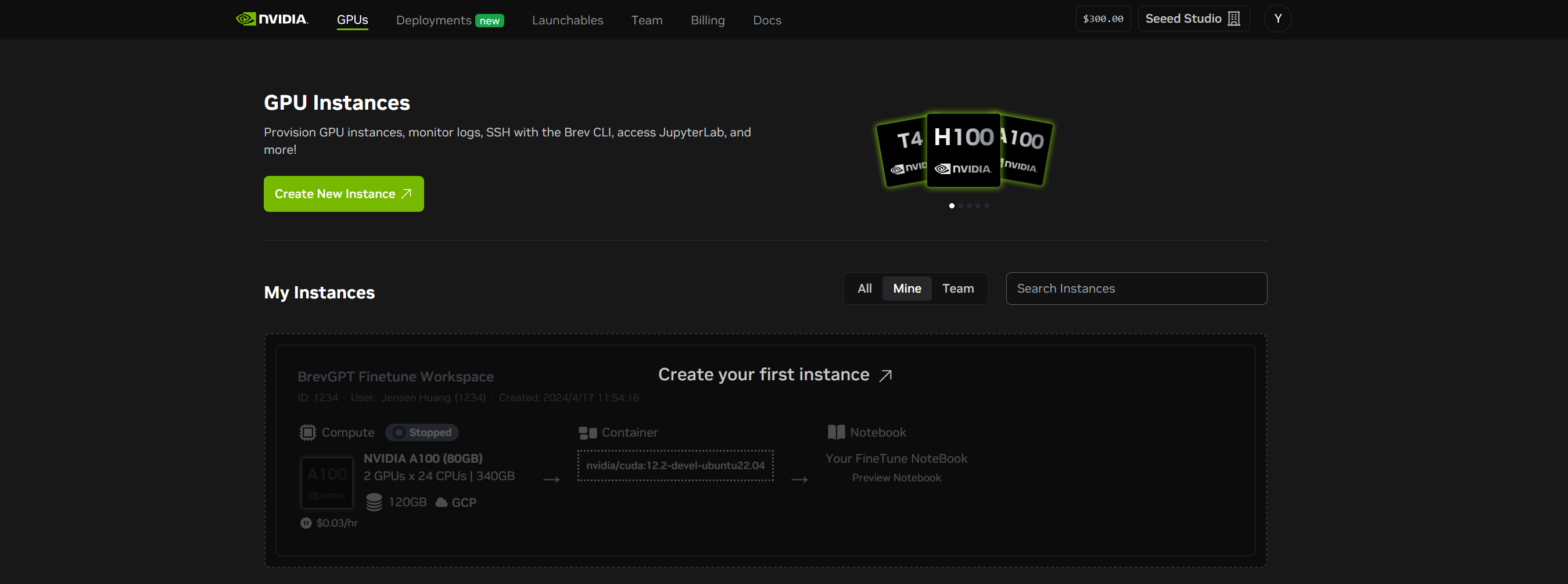The width and height of the screenshot is (1568, 584).
Task: Open the GPUs tab
Action: click(353, 20)
